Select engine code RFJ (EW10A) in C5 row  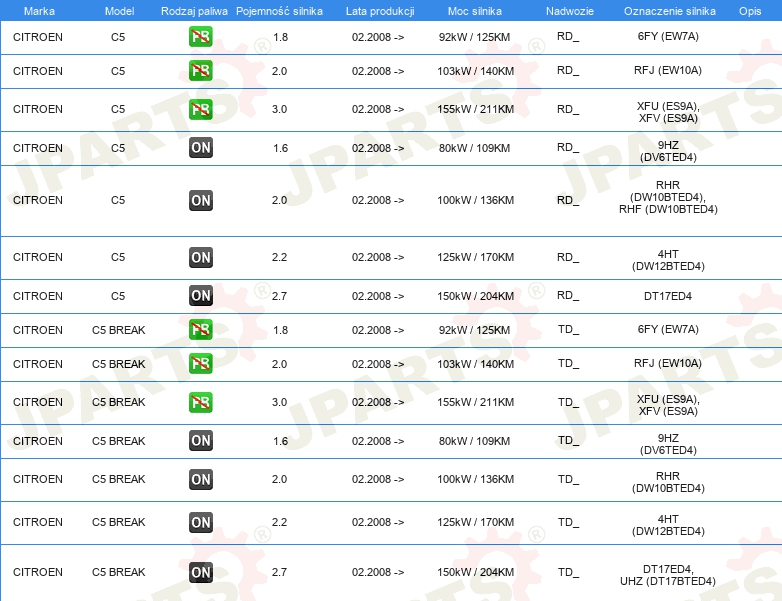(668, 70)
